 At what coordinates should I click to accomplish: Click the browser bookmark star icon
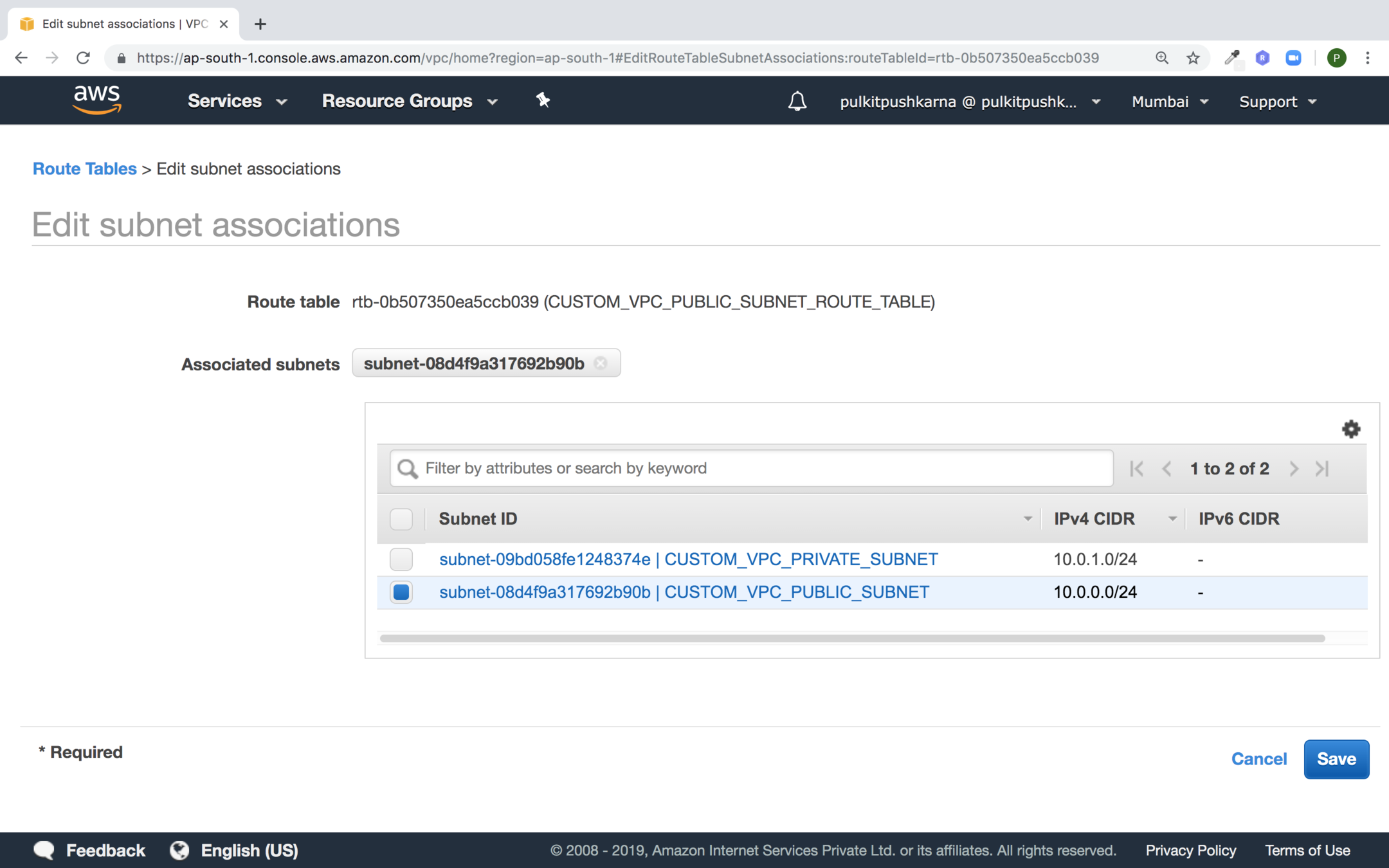(1193, 58)
